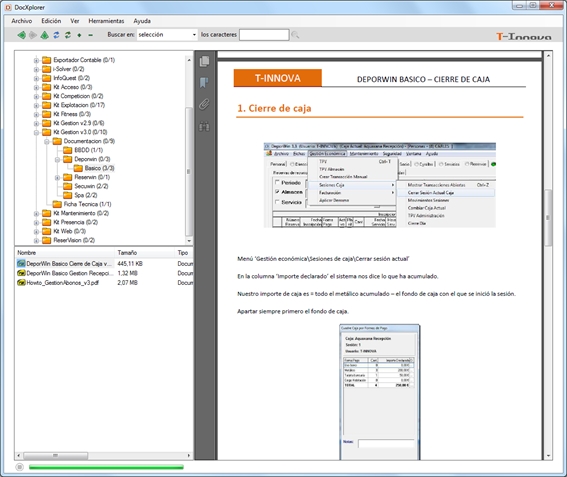
Task: Open the PDF bookmarks panel icon
Action: 204,82
